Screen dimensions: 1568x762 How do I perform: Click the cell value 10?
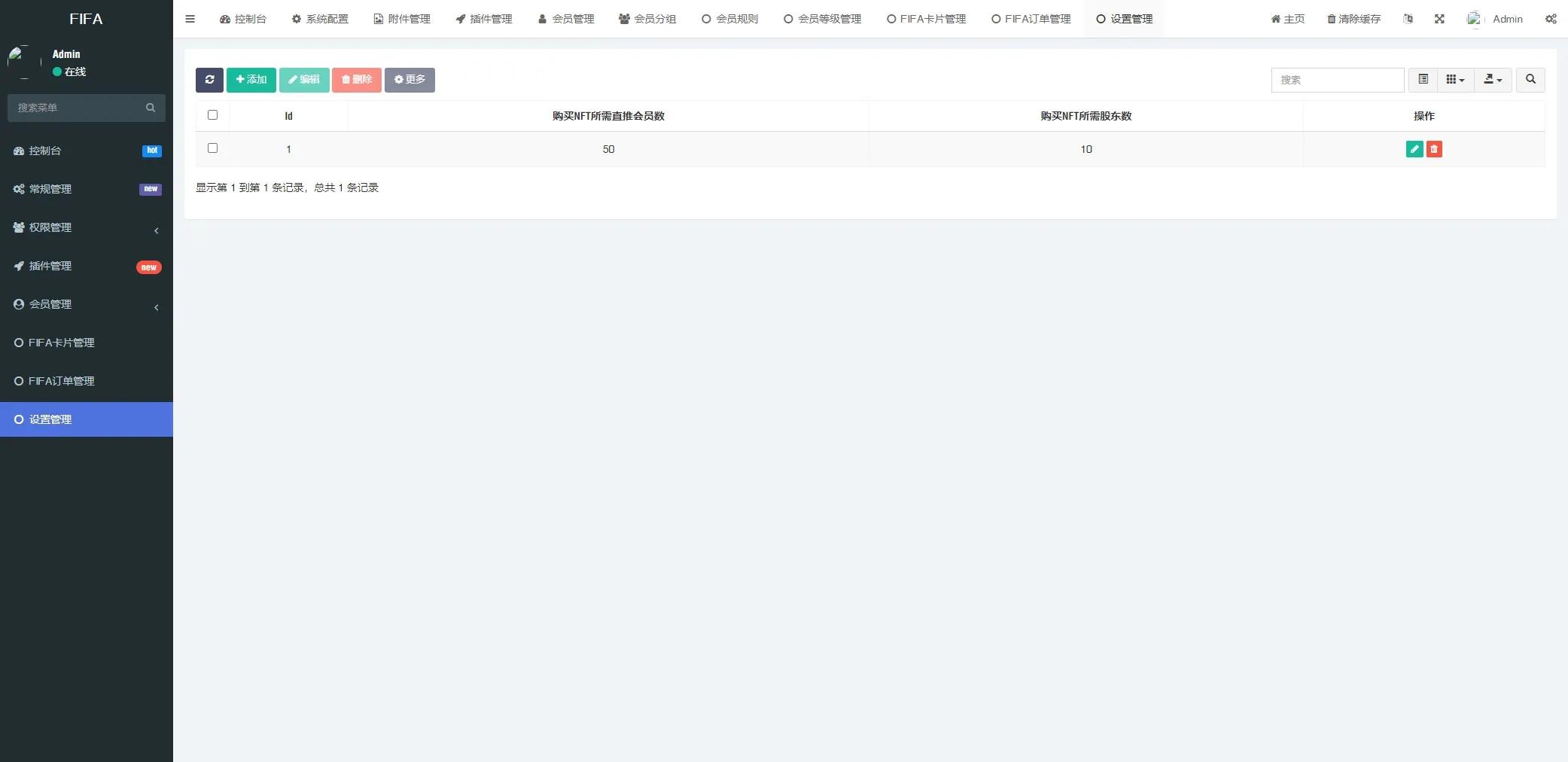pos(1086,149)
